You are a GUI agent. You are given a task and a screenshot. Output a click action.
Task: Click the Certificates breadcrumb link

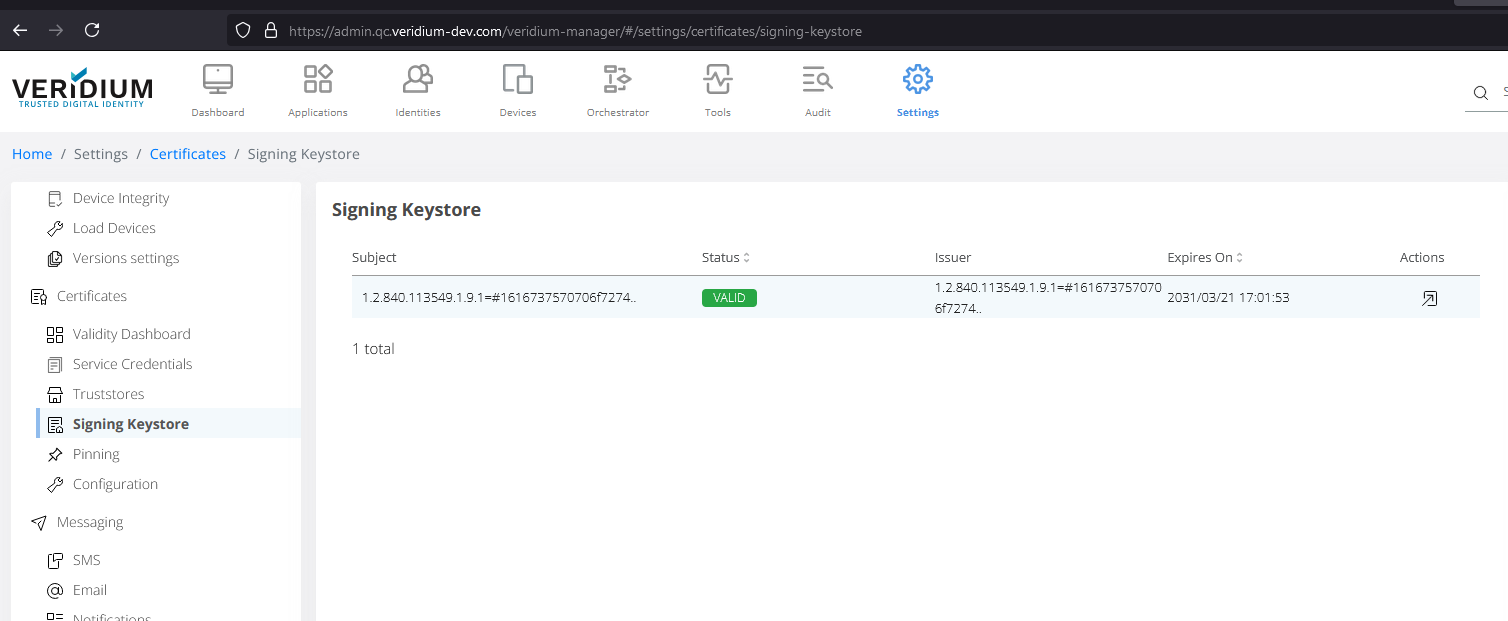click(x=188, y=154)
